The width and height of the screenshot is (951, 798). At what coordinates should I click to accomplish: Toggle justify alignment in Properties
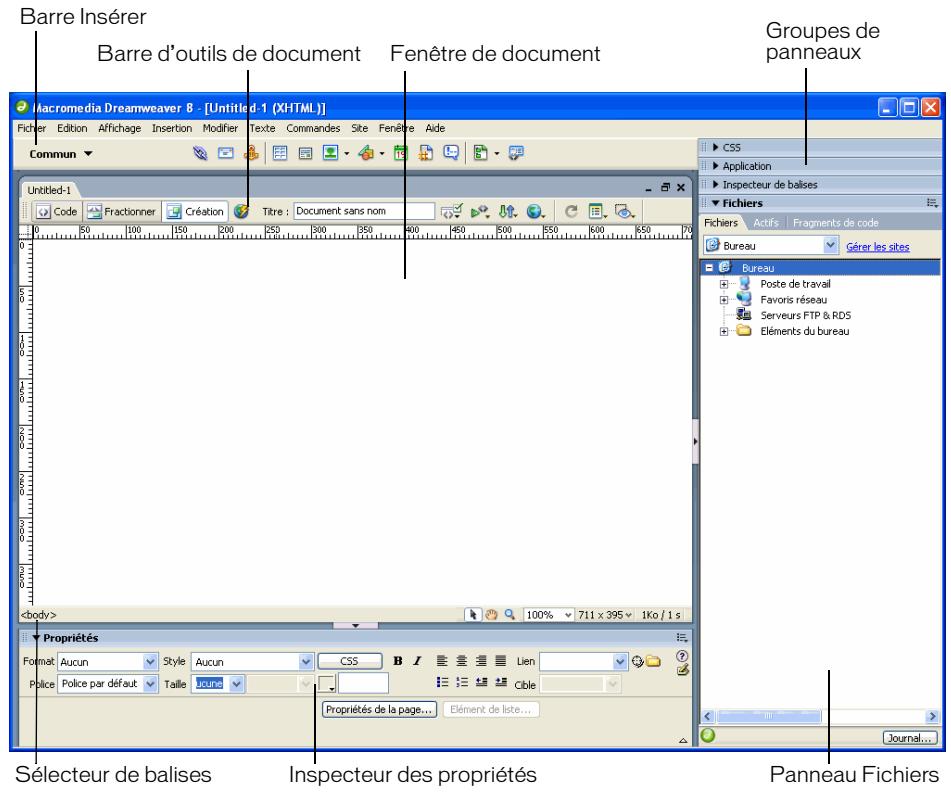tap(500, 661)
